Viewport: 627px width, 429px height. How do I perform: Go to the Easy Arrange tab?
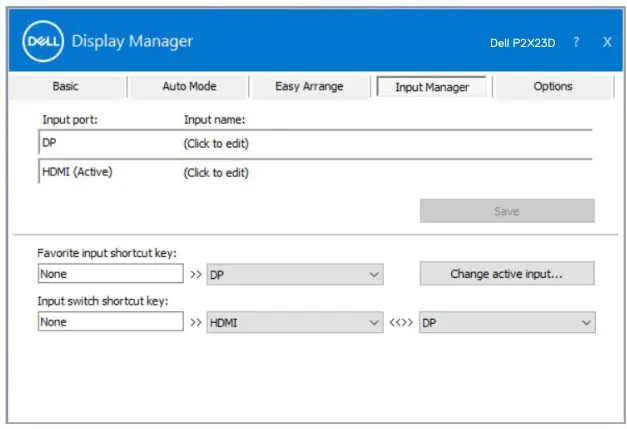(309, 86)
